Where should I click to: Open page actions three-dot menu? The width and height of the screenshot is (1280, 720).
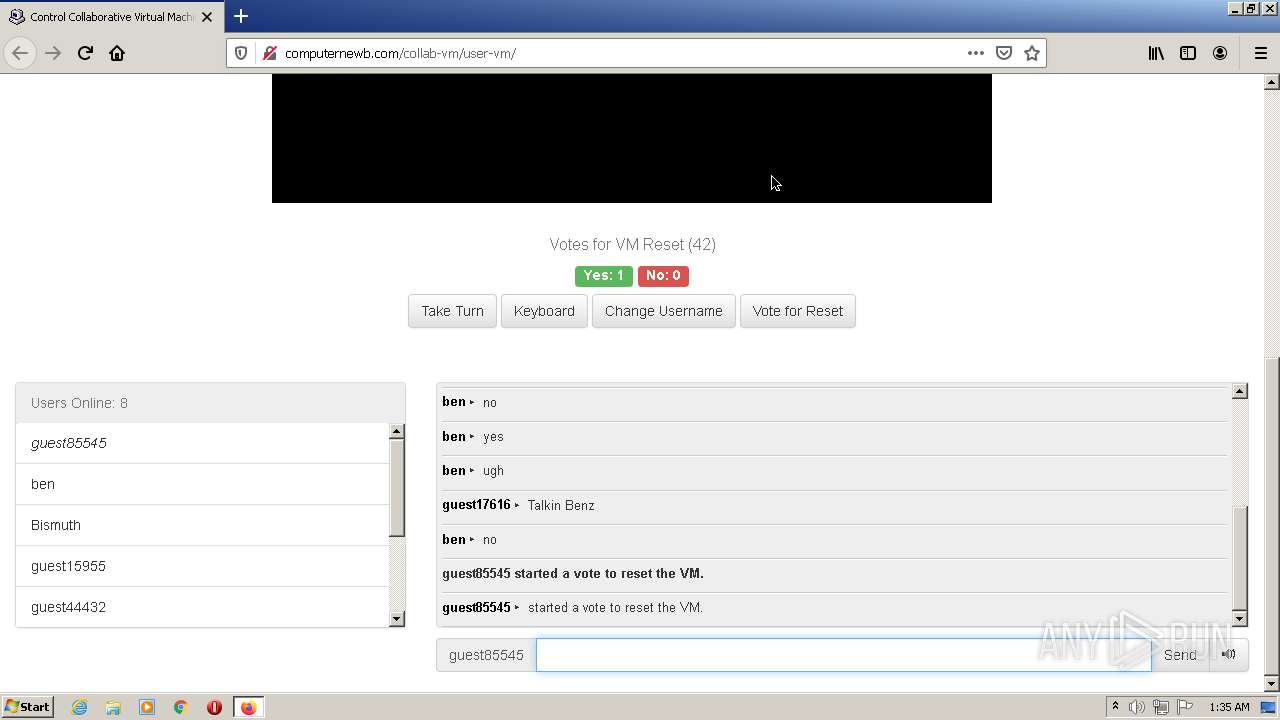(976, 53)
